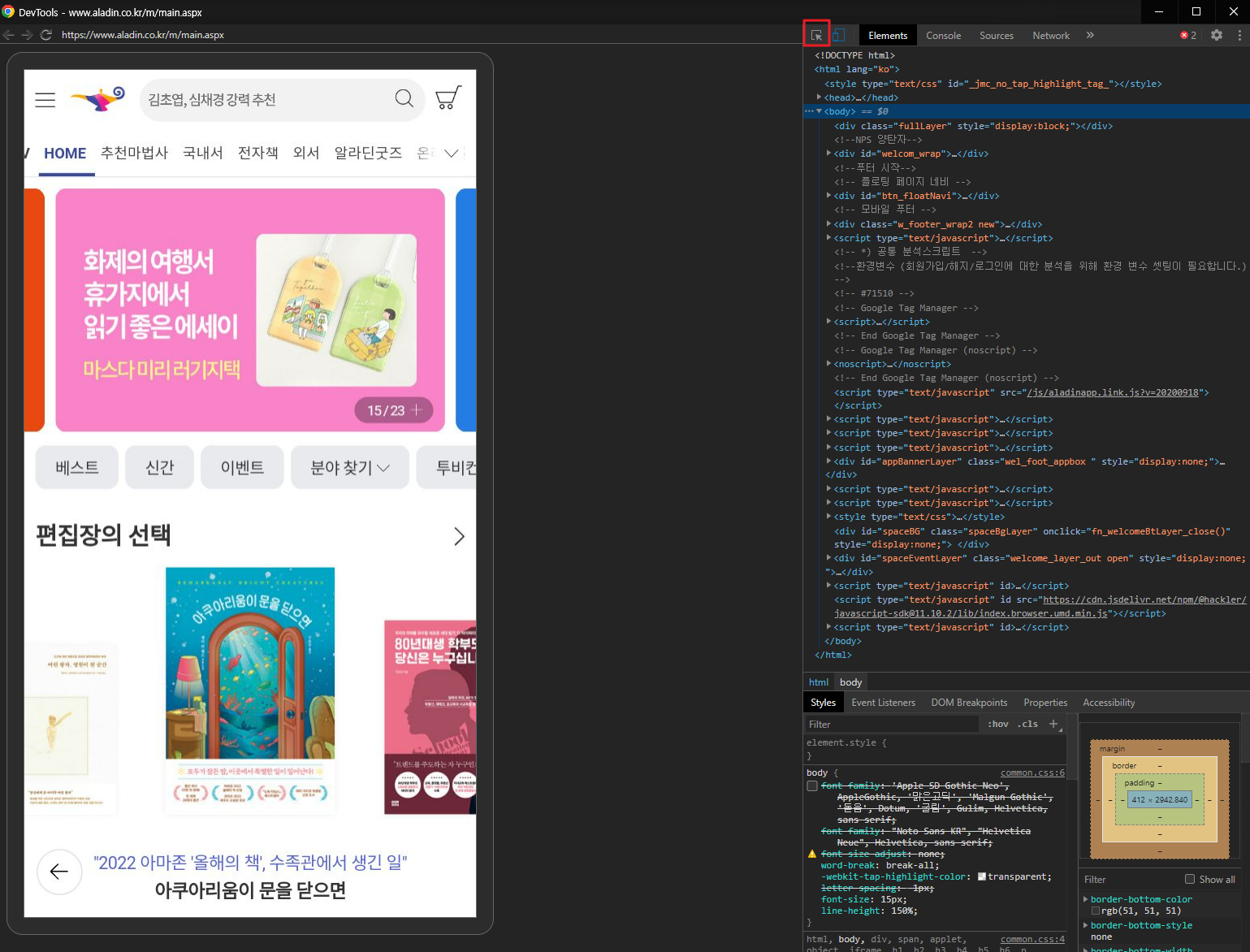The height and width of the screenshot is (952, 1250).
Task: Select body in breadcrumb bar
Action: (850, 682)
